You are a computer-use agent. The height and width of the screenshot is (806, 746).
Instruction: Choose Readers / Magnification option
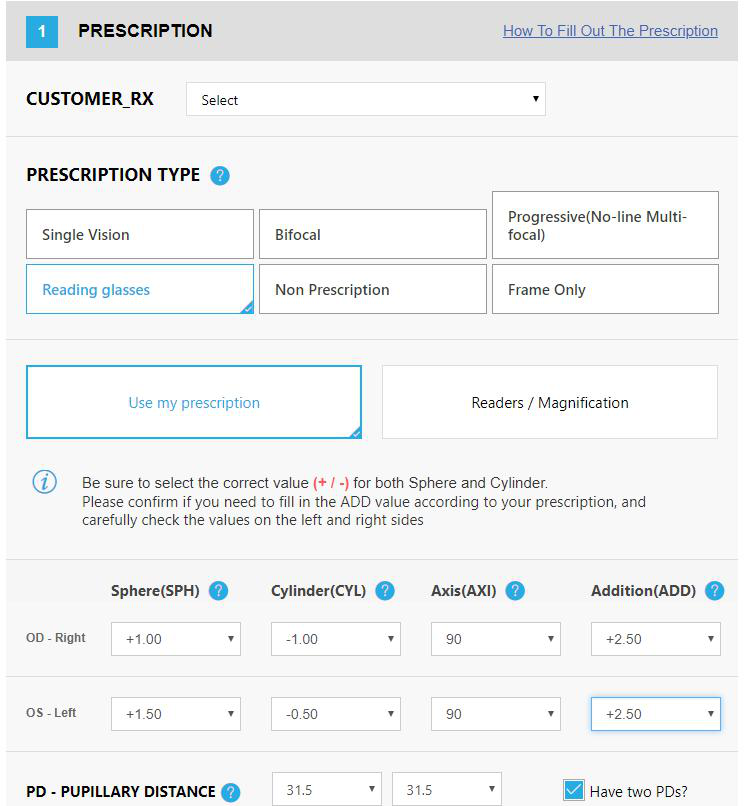(x=550, y=402)
